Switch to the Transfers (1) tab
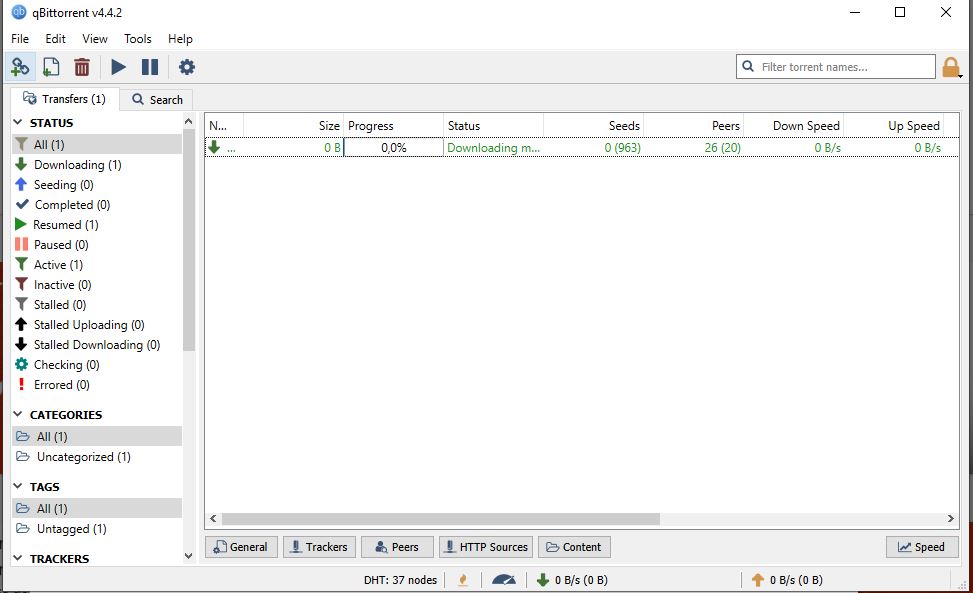Image resolution: width=973 pixels, height=593 pixels. pyautogui.click(x=65, y=99)
